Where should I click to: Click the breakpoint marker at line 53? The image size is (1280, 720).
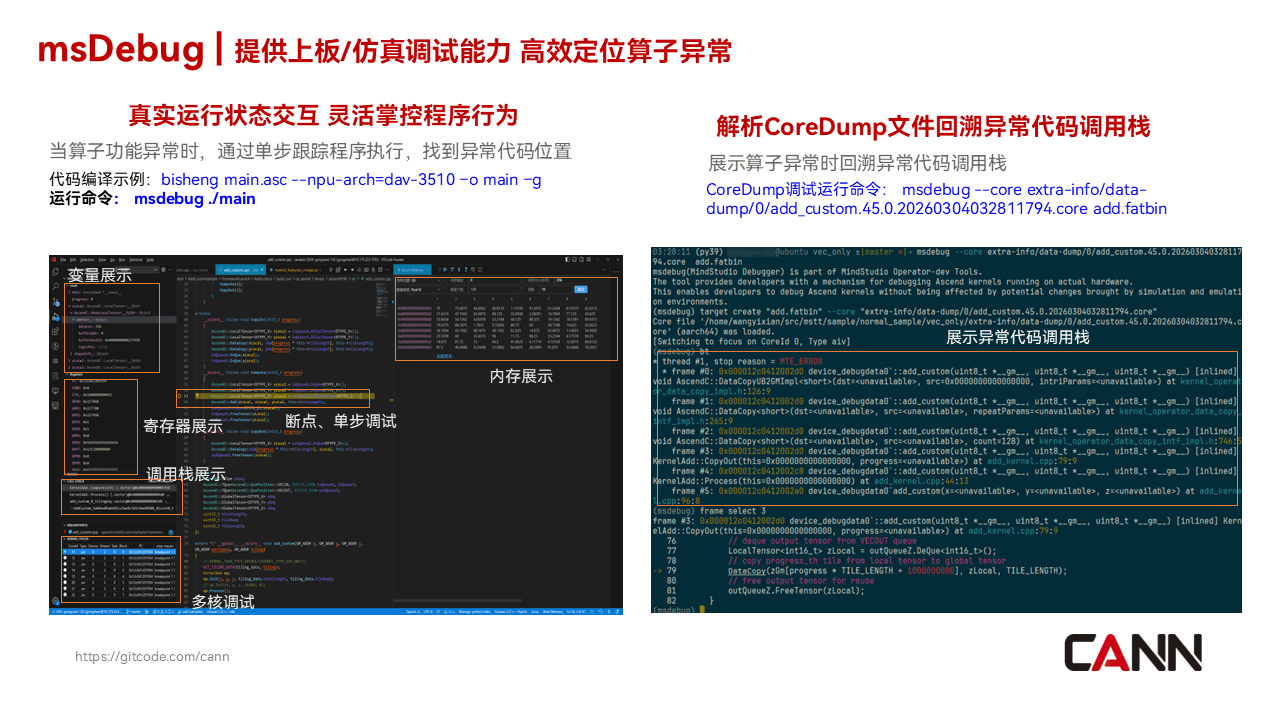point(180,396)
